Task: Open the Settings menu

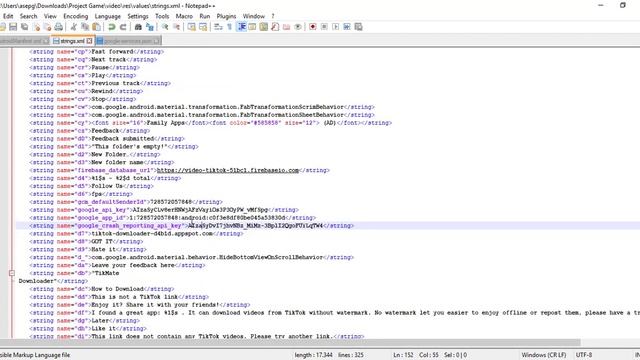Action: pos(138,16)
